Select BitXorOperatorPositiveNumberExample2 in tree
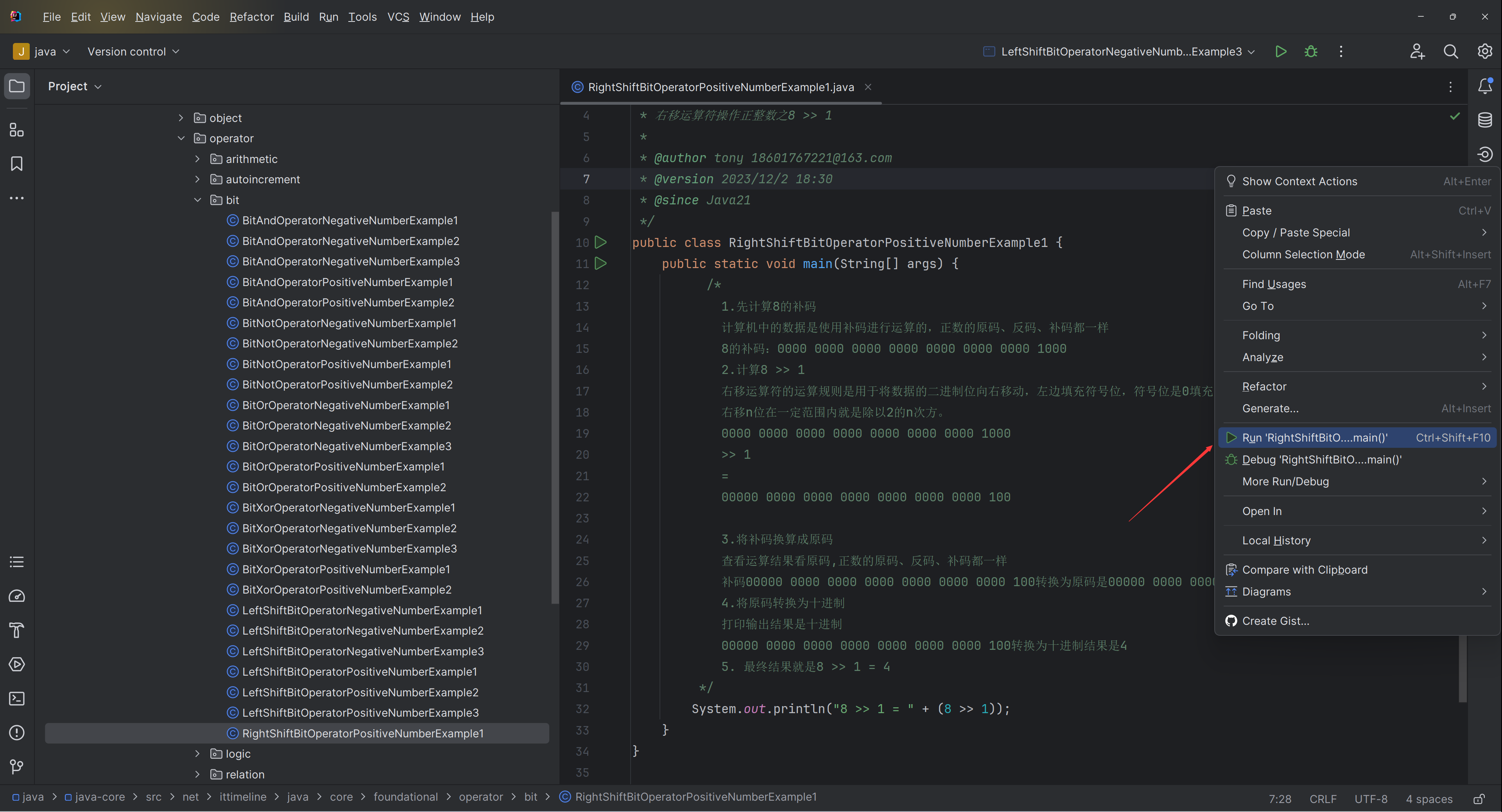This screenshot has width=1502, height=812. (347, 590)
